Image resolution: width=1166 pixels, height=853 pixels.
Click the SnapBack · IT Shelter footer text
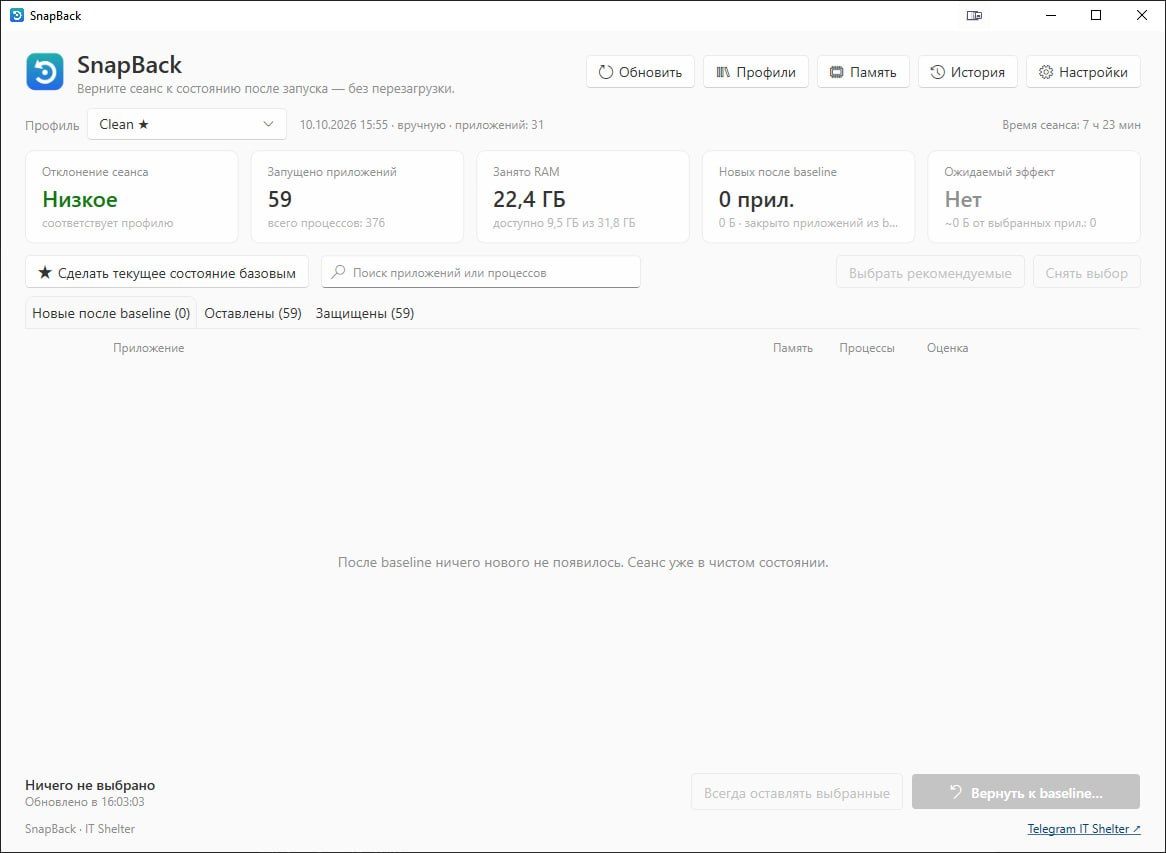tap(80, 828)
